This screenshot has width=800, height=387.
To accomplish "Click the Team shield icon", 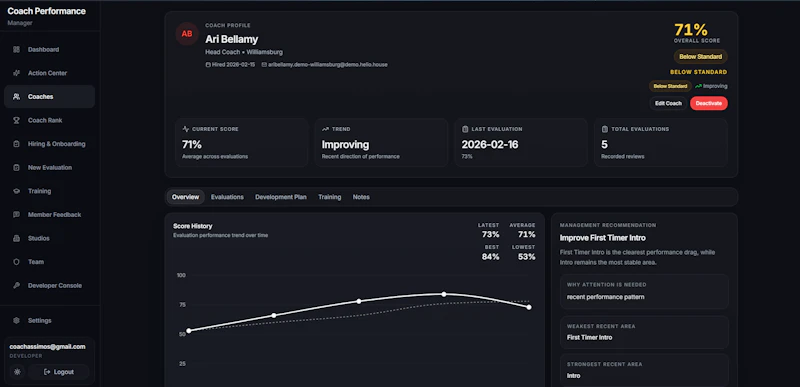I will tap(16, 262).
